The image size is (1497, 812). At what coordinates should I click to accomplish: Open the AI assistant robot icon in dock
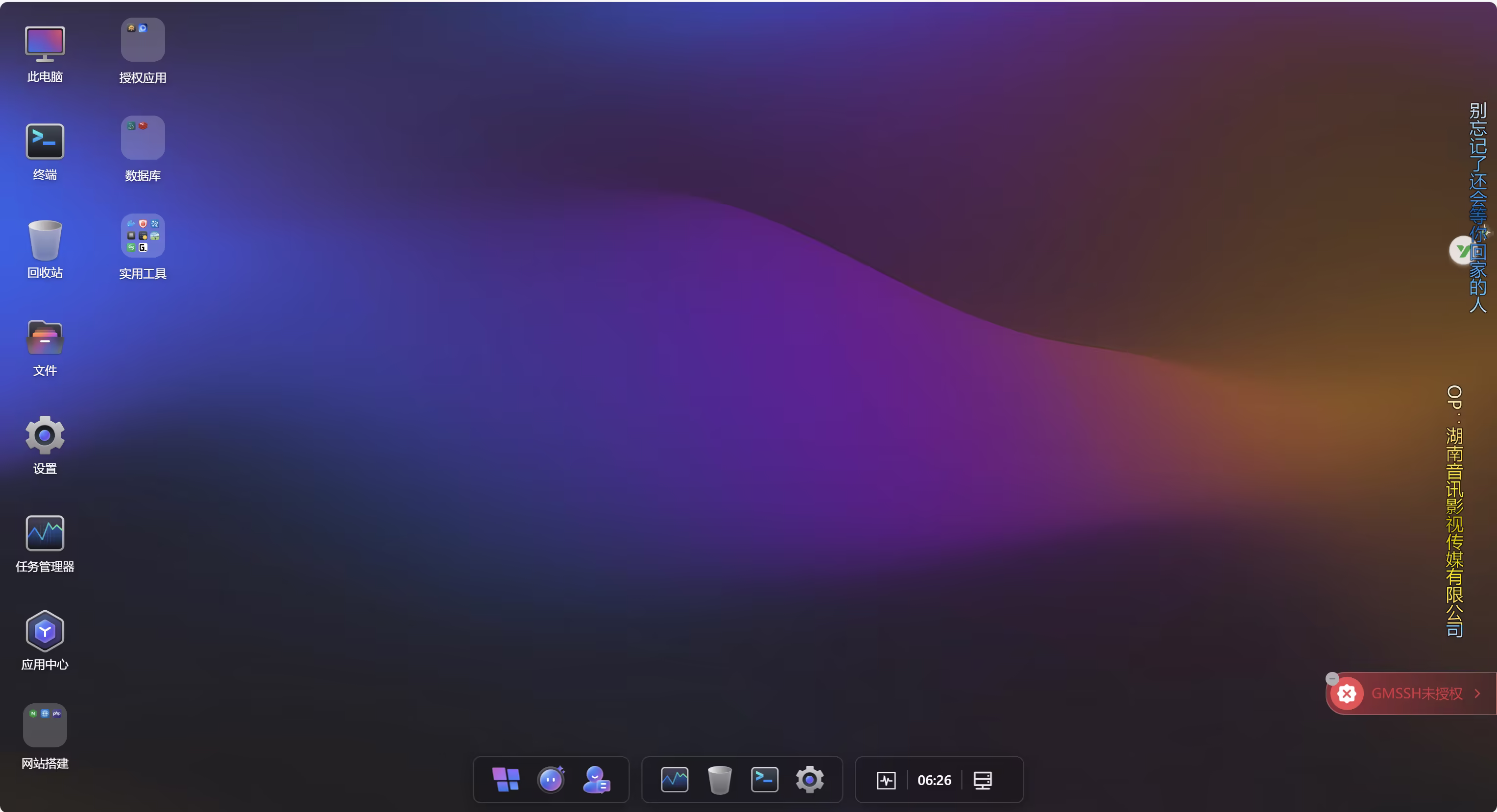tap(551, 780)
